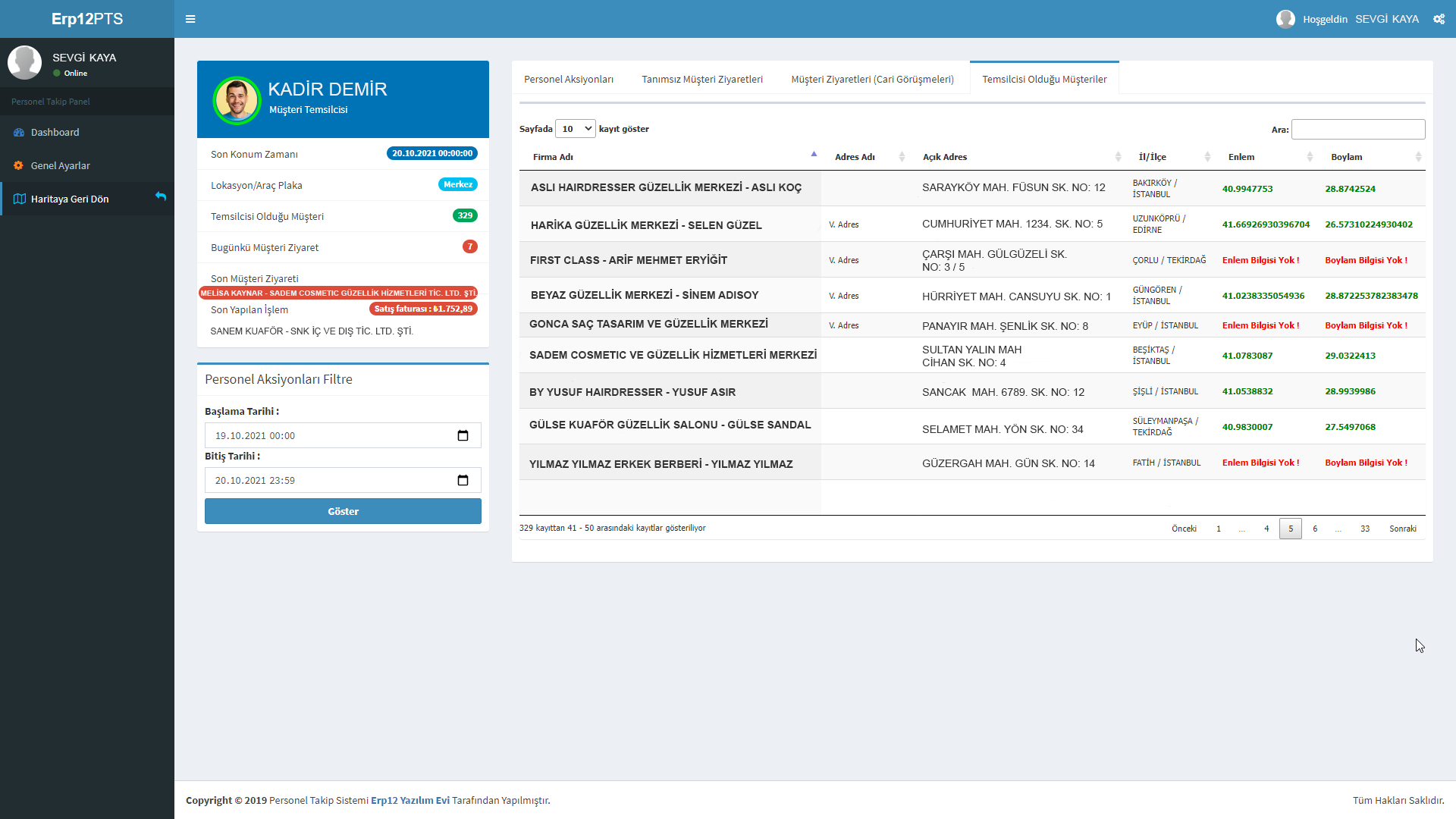Jump to page 33 in pagination

pos(1364,529)
